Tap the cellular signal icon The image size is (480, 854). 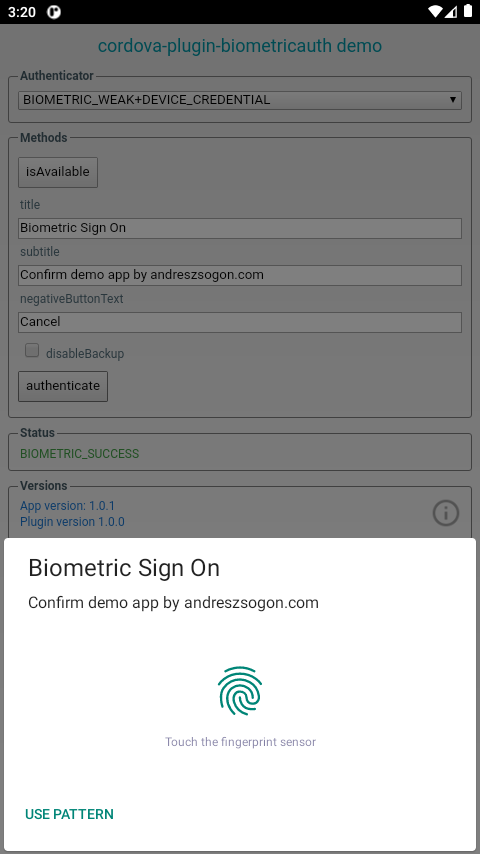(451, 11)
